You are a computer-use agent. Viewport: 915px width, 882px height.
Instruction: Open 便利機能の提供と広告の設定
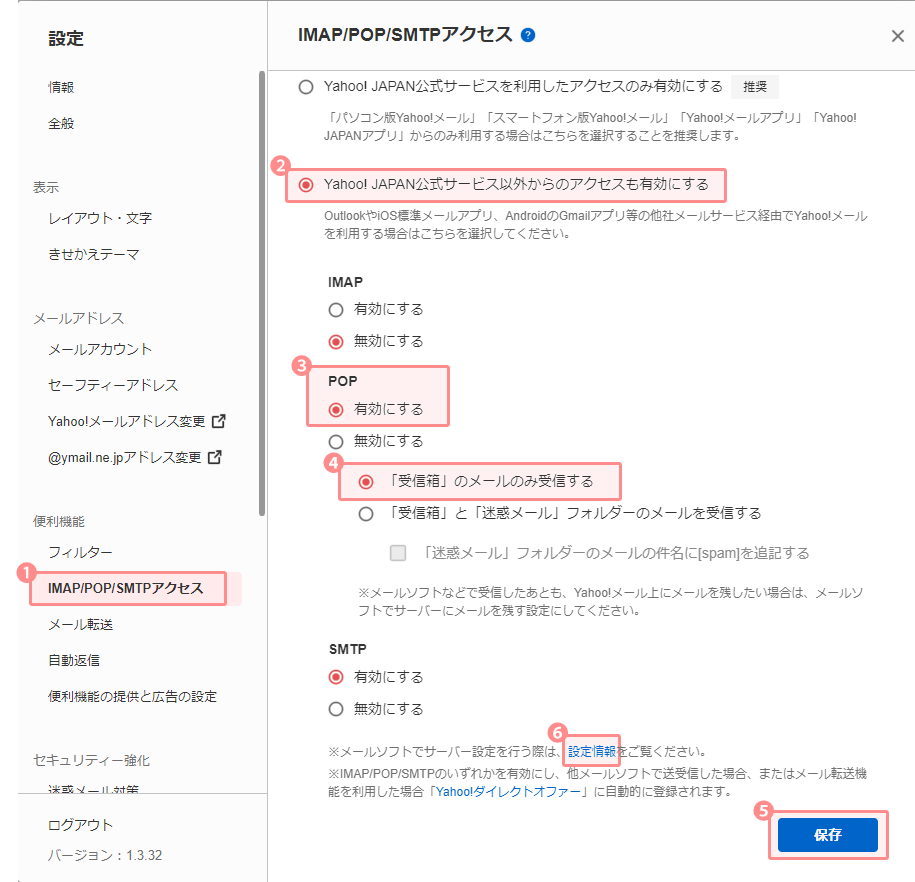pyautogui.click(x=132, y=697)
